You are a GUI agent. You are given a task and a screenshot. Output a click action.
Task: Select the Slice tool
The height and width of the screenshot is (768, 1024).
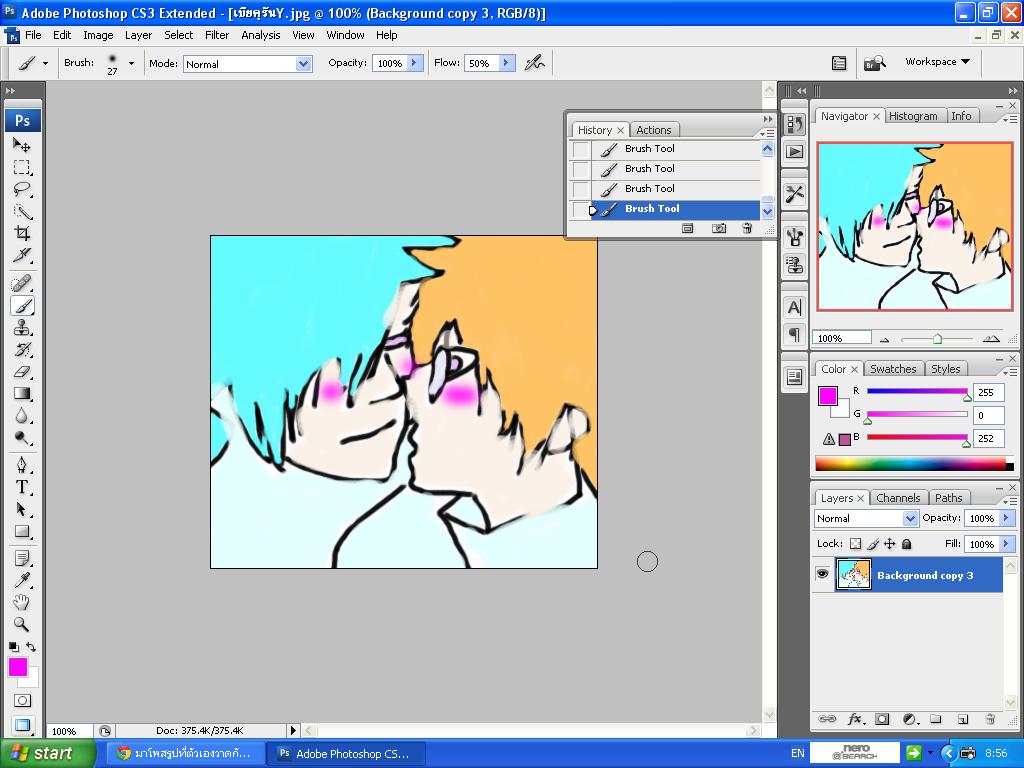22,255
